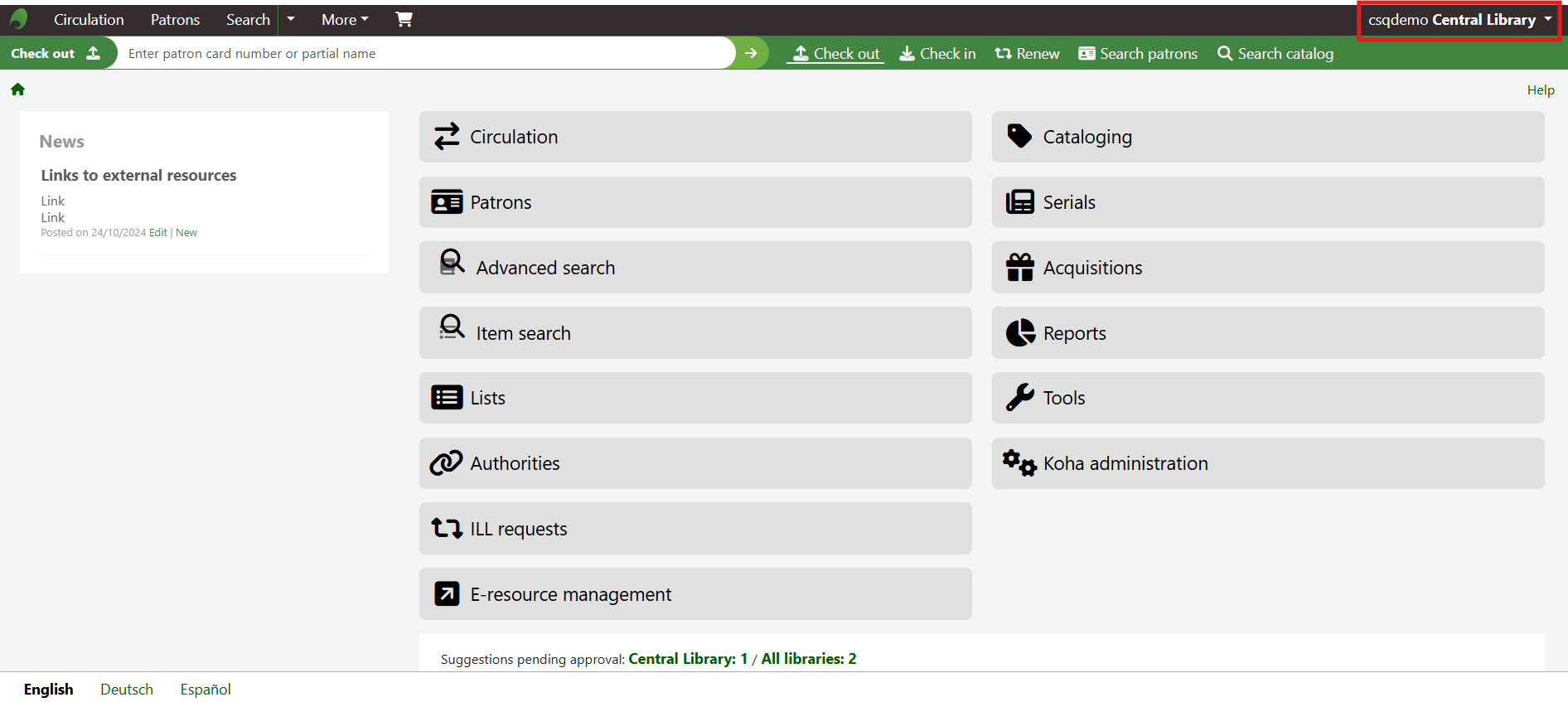Open the shopping cart icon
1568x702 pixels.
click(x=404, y=19)
